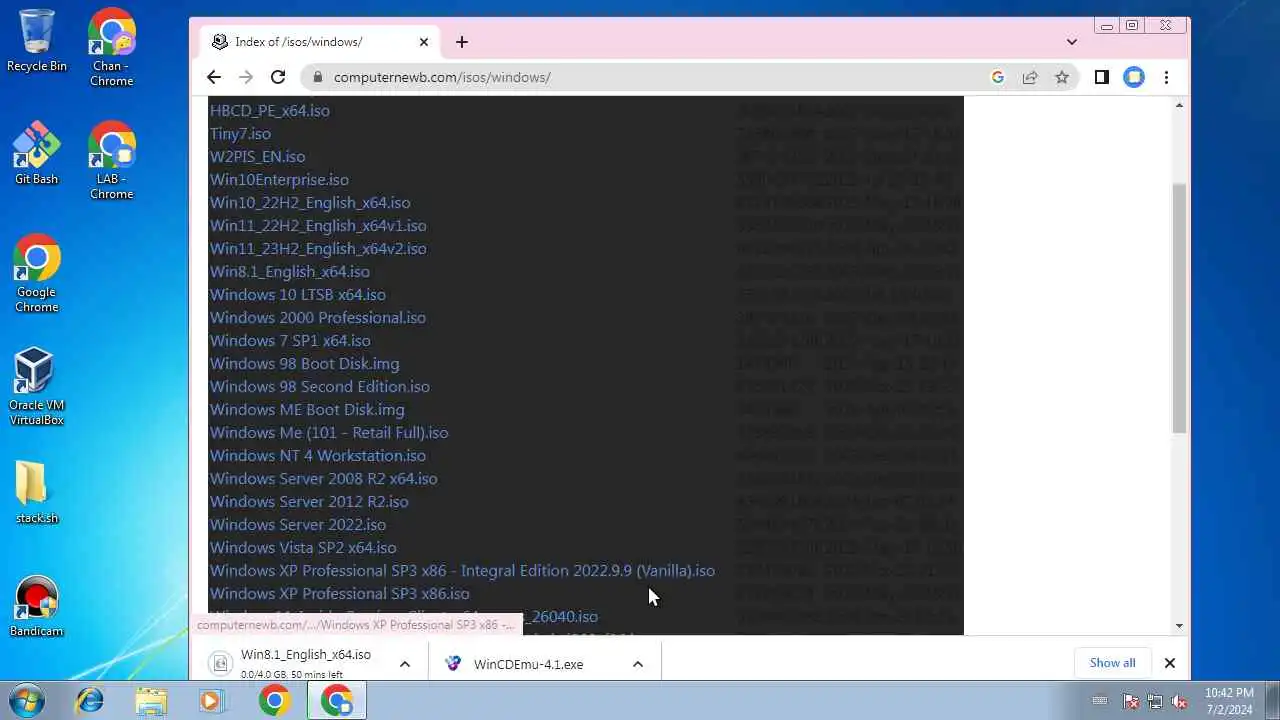Click the volume icon in system tray

[1180, 701]
